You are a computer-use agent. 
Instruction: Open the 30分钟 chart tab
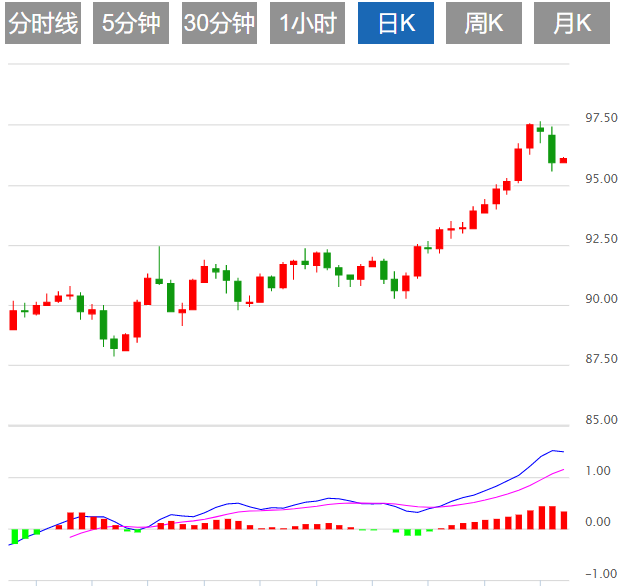219,24
